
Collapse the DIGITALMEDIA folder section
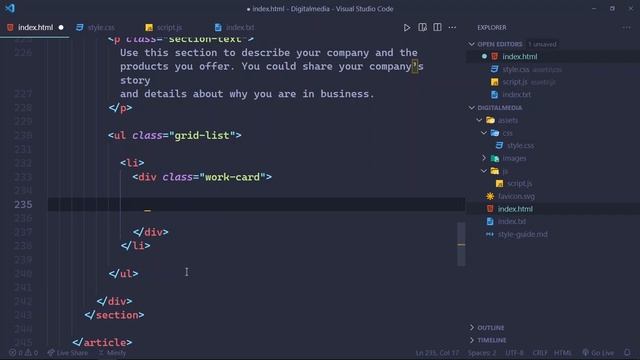[x=472, y=107]
